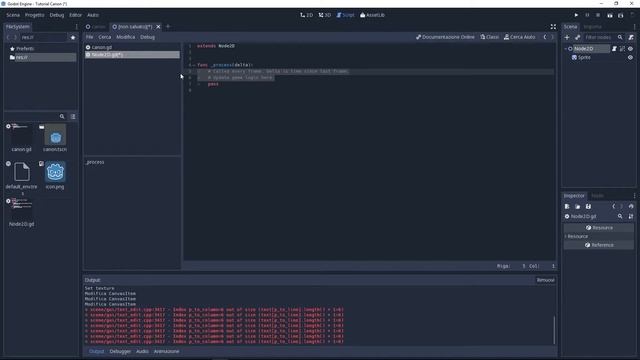Add a new node with the plus icon
Image resolution: width=640 pixels, height=360 pixels.
click(x=567, y=37)
